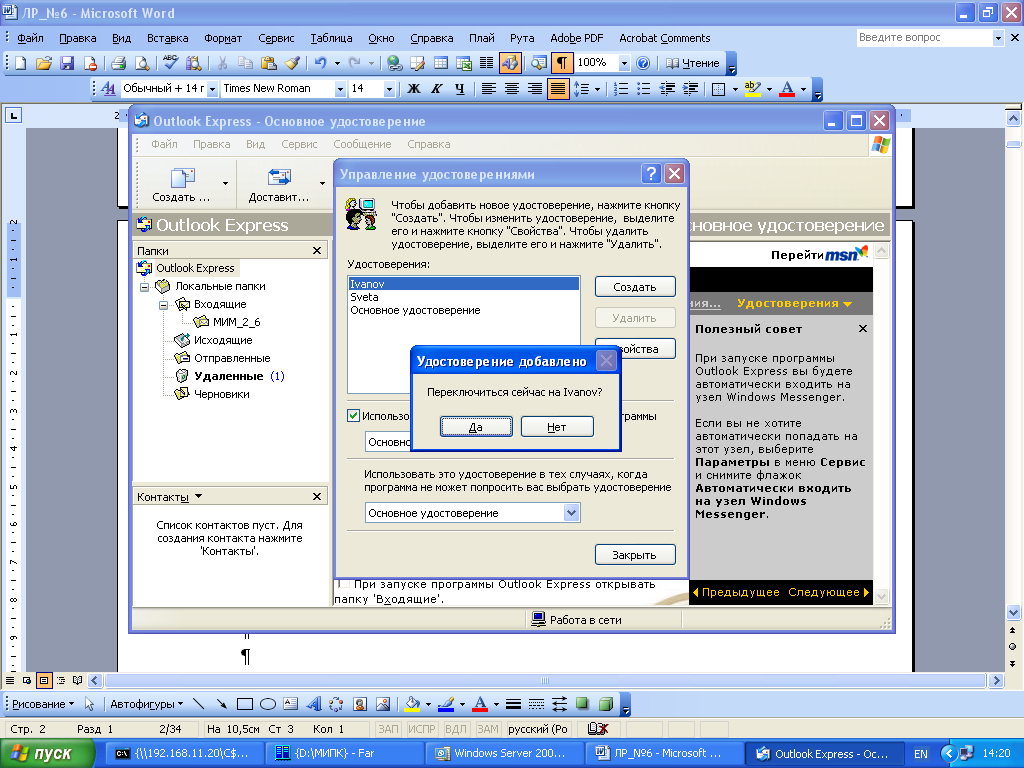Collapse the Локальные папки tree node

pyautogui.click(x=145, y=287)
